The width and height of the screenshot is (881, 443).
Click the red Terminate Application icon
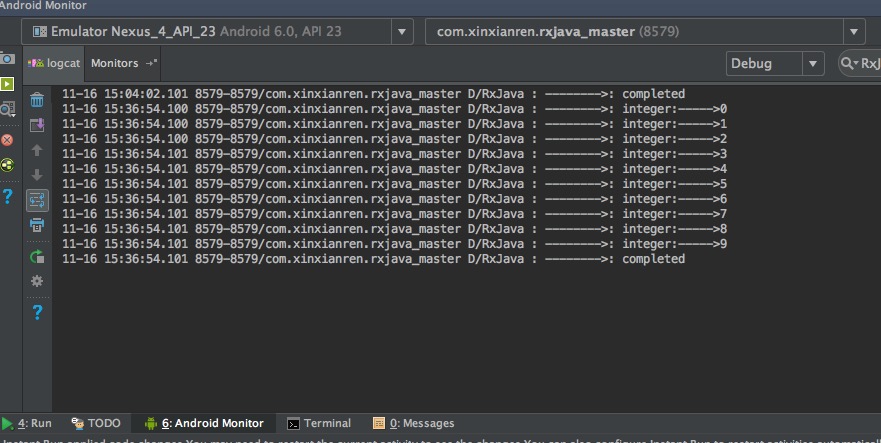(7, 140)
